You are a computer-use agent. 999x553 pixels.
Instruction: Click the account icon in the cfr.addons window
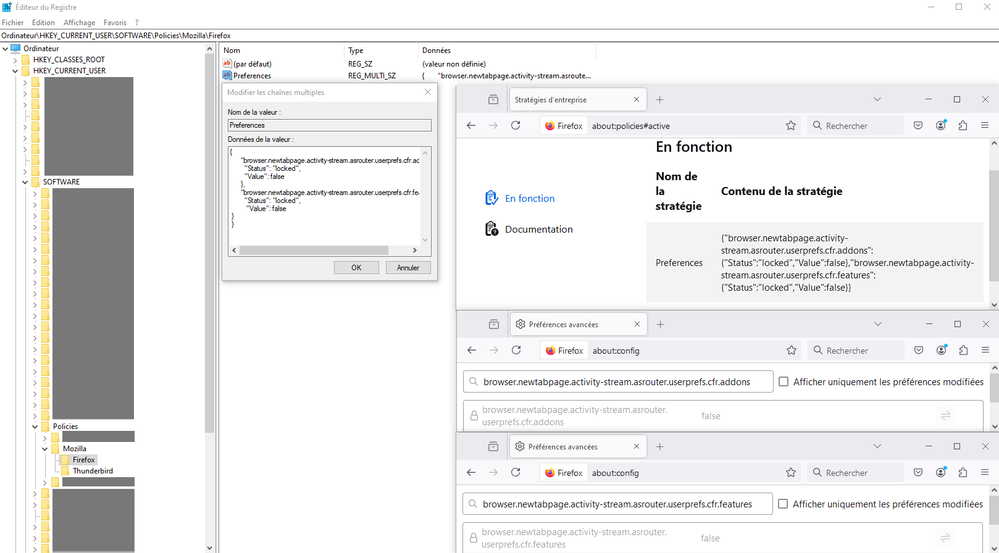click(x=941, y=351)
